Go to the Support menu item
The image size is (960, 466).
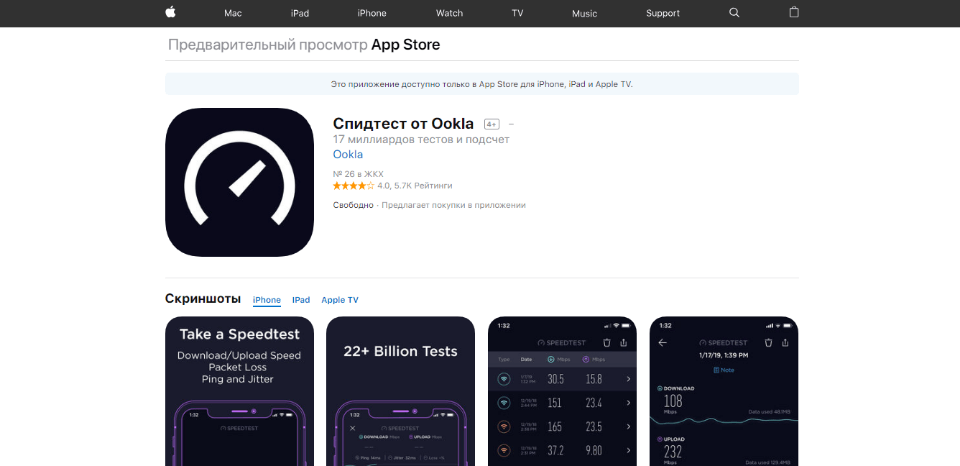point(662,13)
